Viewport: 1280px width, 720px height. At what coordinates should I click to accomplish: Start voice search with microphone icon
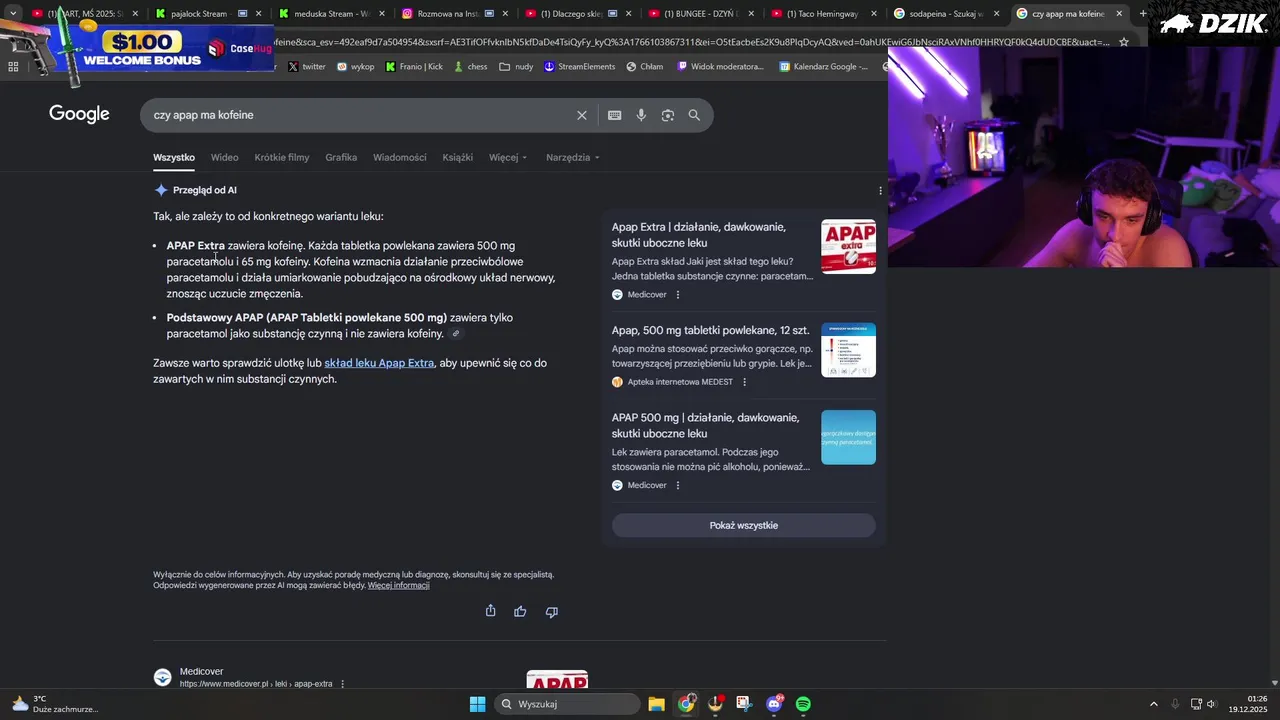click(641, 115)
